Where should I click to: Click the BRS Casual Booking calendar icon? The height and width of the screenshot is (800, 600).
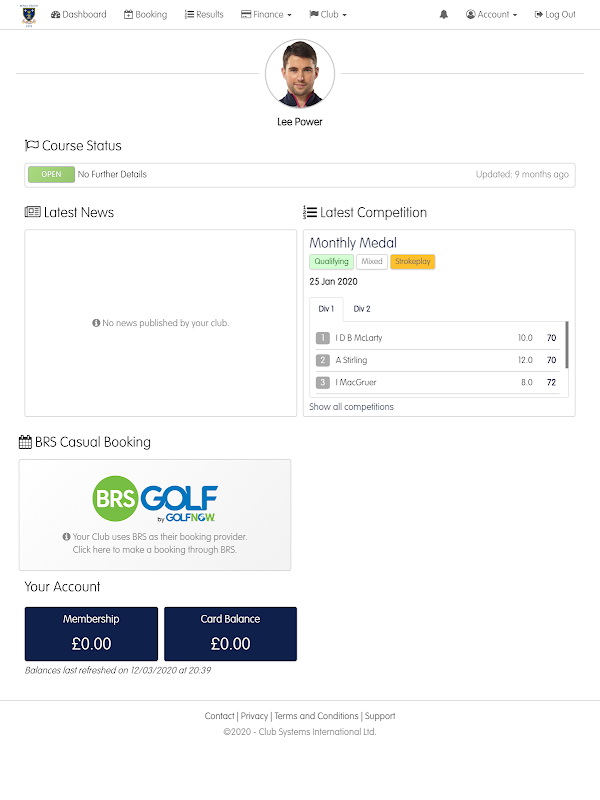coord(25,442)
